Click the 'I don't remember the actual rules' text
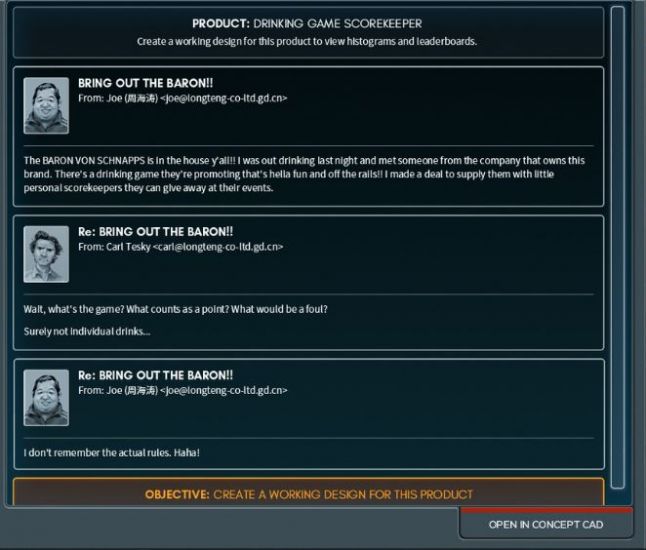The height and width of the screenshot is (550, 646). pos(112,452)
